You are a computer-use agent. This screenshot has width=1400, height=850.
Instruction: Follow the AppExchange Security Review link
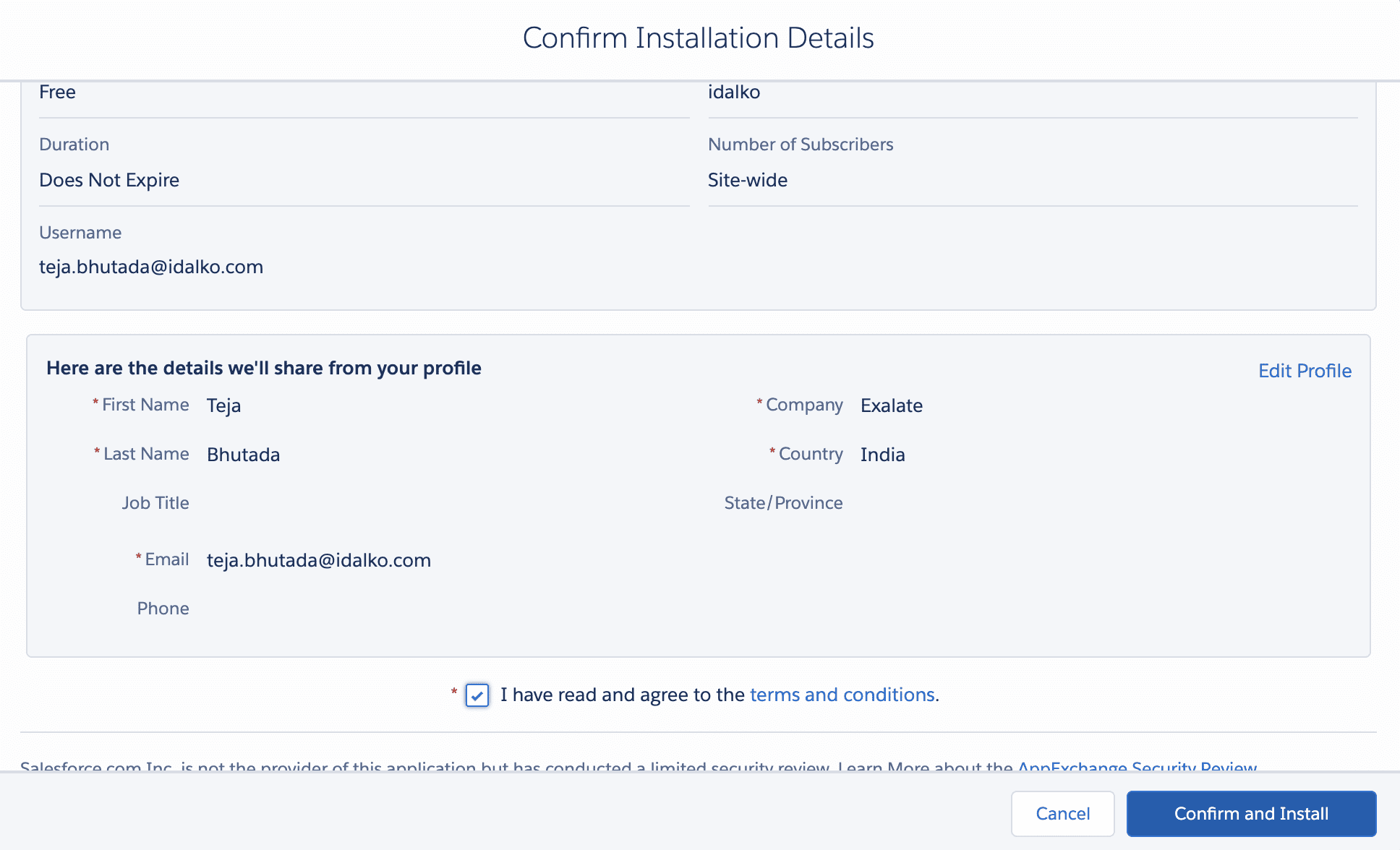coord(1137,768)
